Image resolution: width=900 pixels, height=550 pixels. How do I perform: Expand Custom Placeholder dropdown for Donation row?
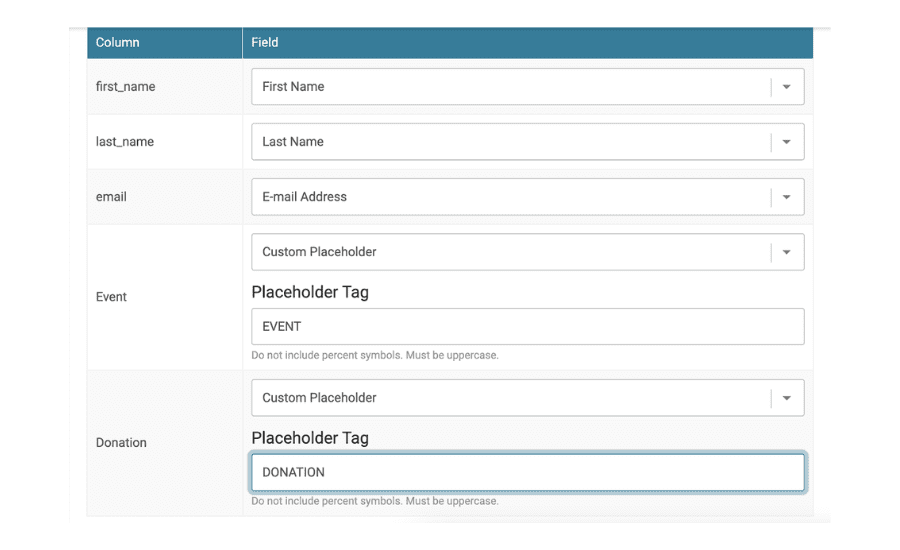pyautogui.click(x=527, y=398)
